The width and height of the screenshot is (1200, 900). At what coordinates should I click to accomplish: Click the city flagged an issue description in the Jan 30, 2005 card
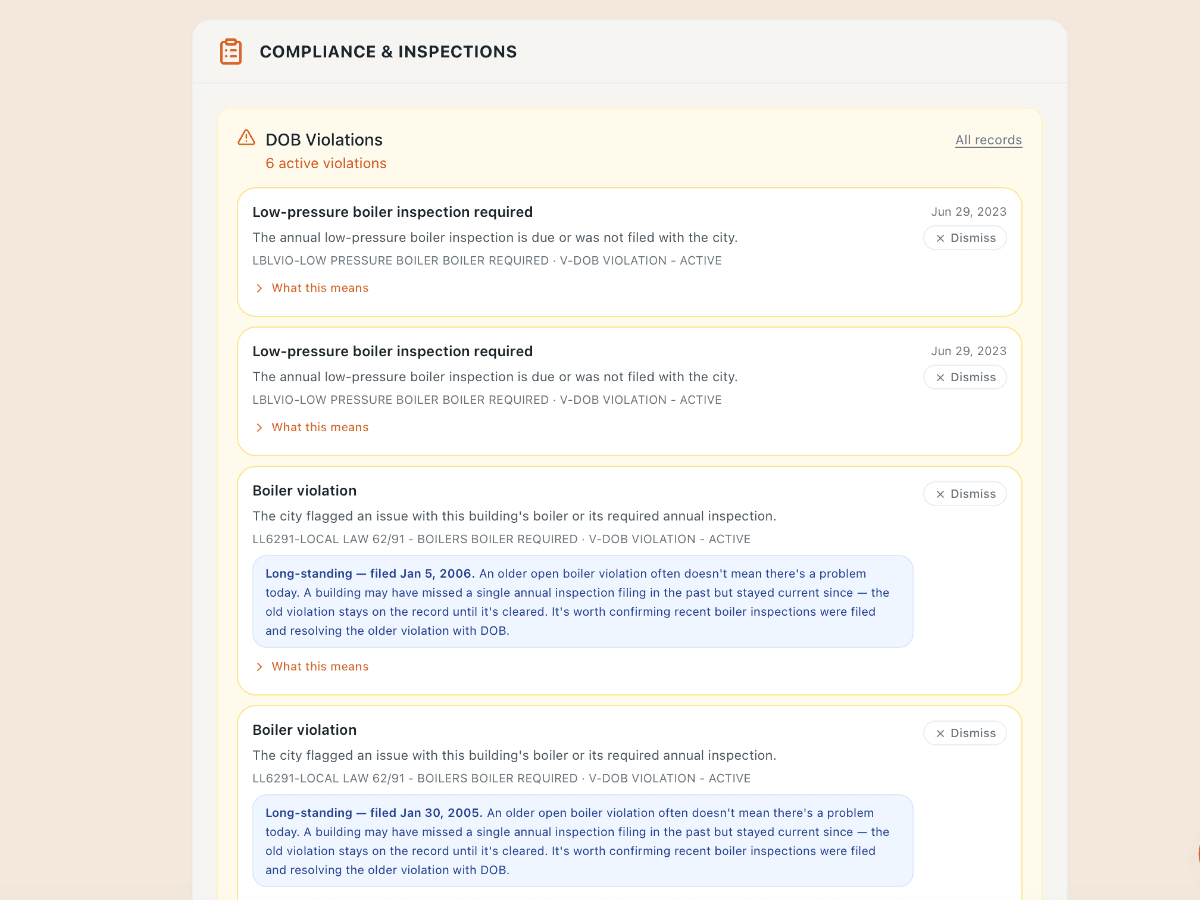(514, 755)
